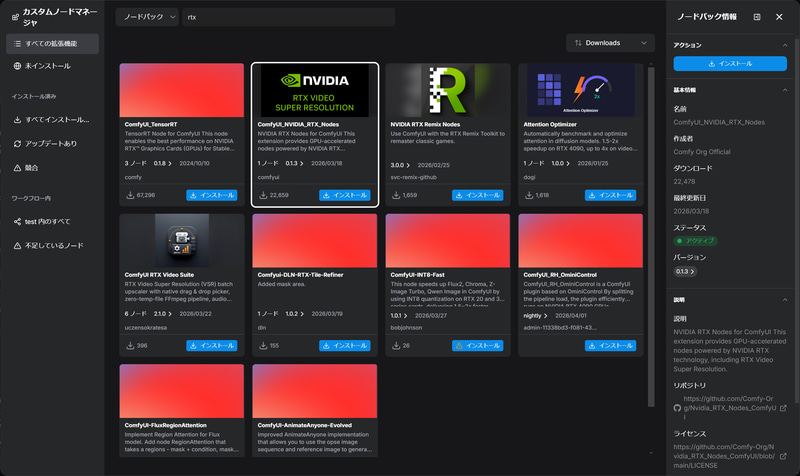Collapse the アクション section

pos(785,45)
